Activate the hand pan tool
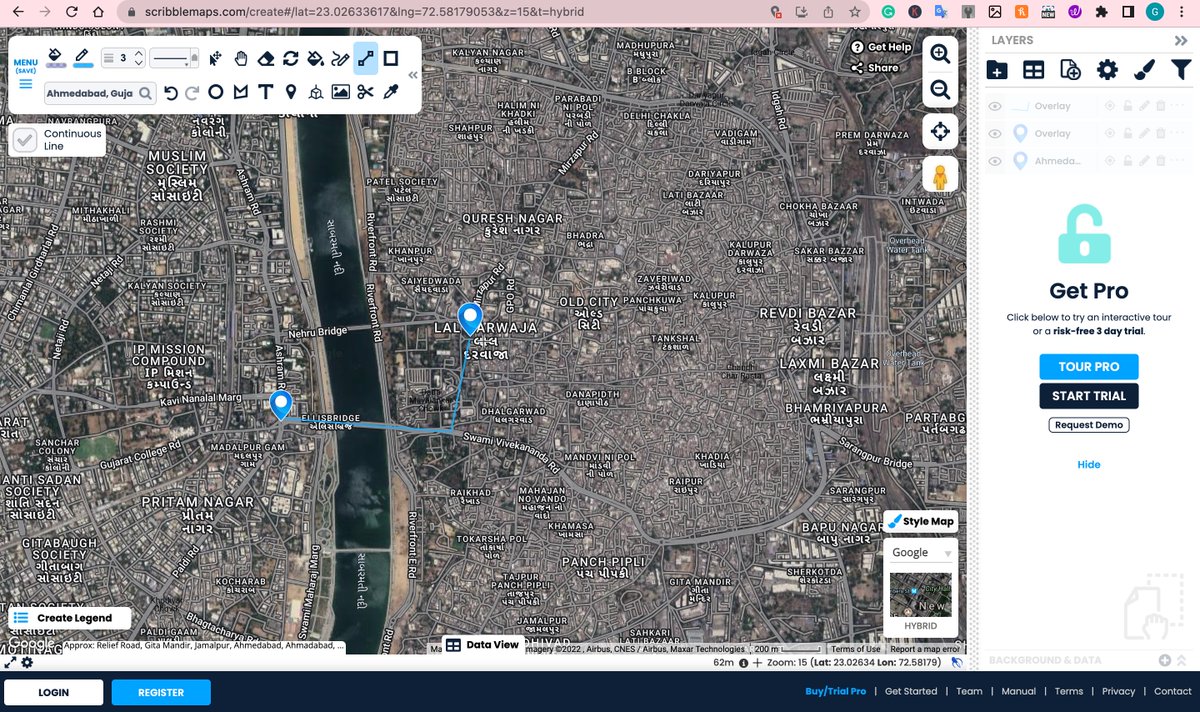The height and width of the screenshot is (712, 1200). [241, 58]
